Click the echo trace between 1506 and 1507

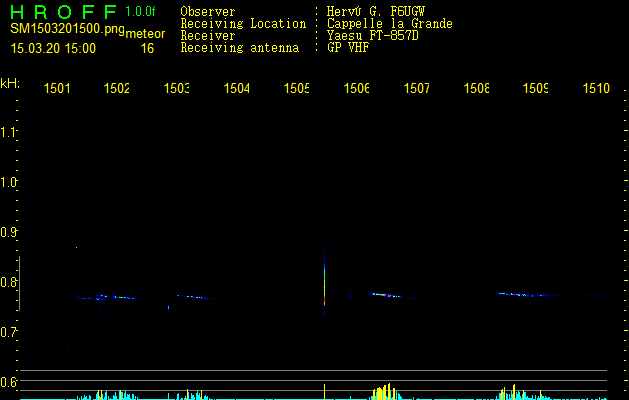coord(384,294)
